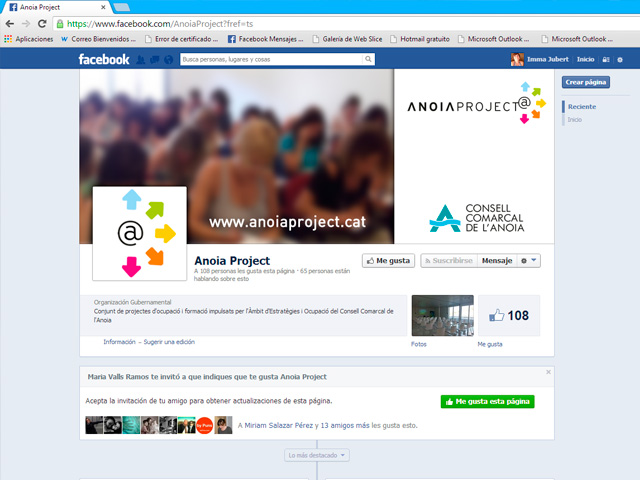640x480 pixels.
Task: Open the Fotos thumbnail
Action: click(x=442, y=316)
